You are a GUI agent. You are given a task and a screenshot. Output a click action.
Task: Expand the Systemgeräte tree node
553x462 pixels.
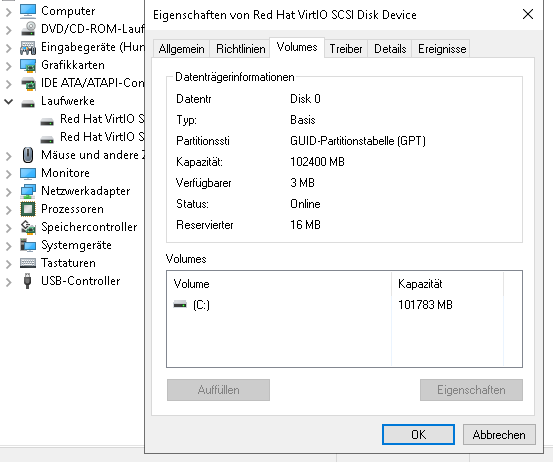(8, 245)
